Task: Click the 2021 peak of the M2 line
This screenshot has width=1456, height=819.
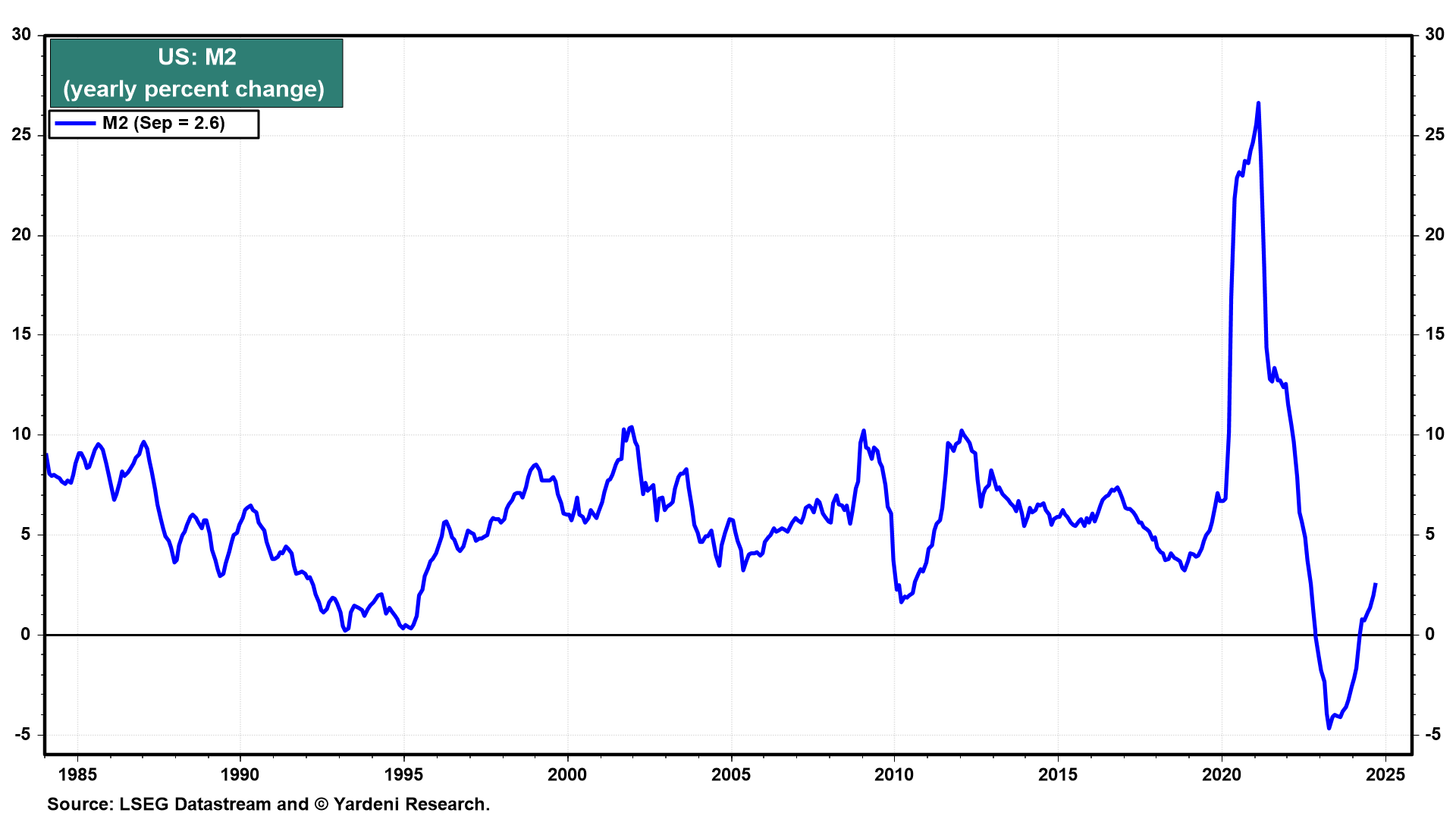Action: tap(1259, 103)
